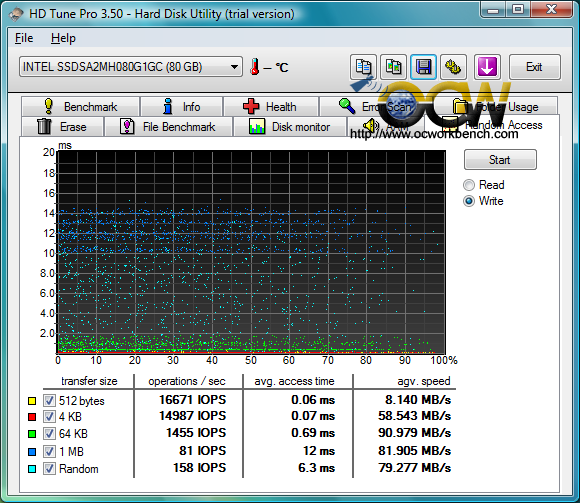
Task: Open the Disk monitor tab
Action: 290,126
